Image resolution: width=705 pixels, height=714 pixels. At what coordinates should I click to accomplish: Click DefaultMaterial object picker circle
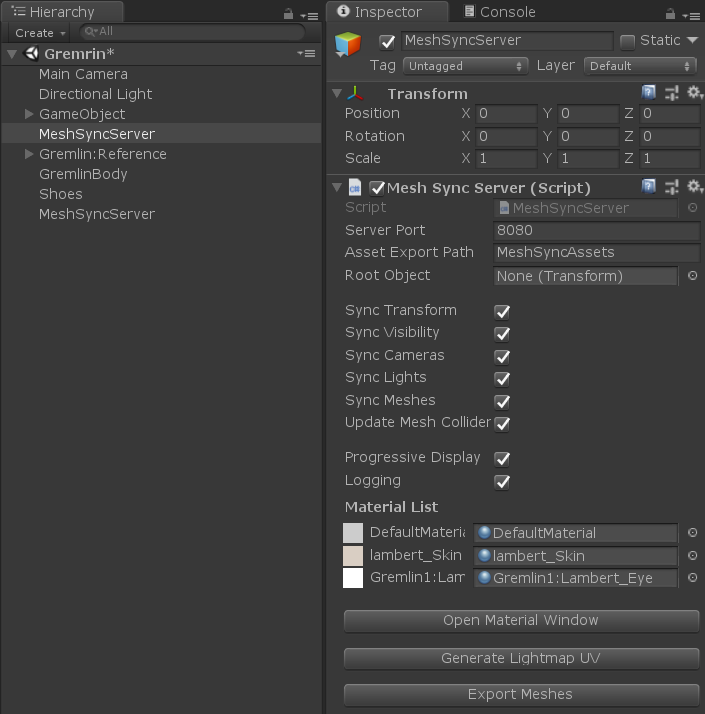pos(692,532)
